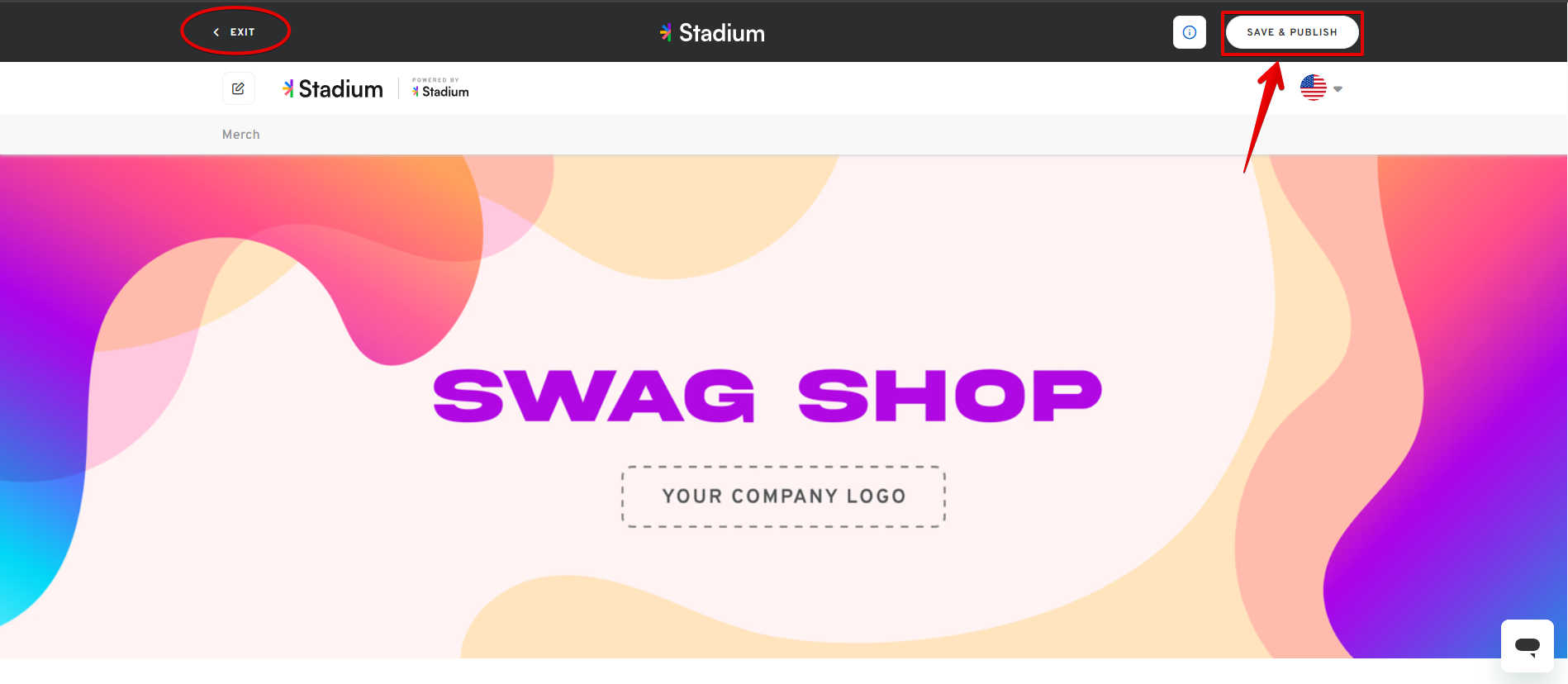Click the edit pencil icon

[x=238, y=88]
